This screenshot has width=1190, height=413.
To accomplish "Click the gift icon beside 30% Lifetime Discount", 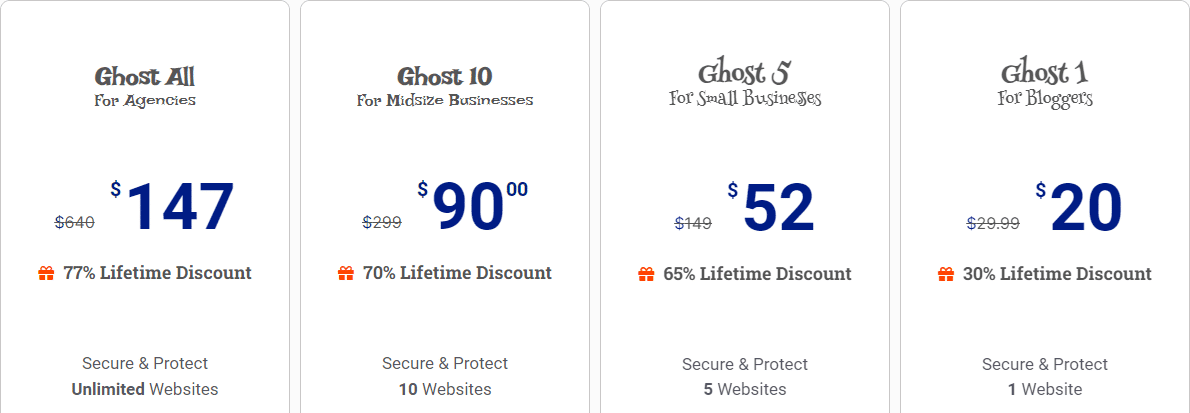I will pos(946,274).
